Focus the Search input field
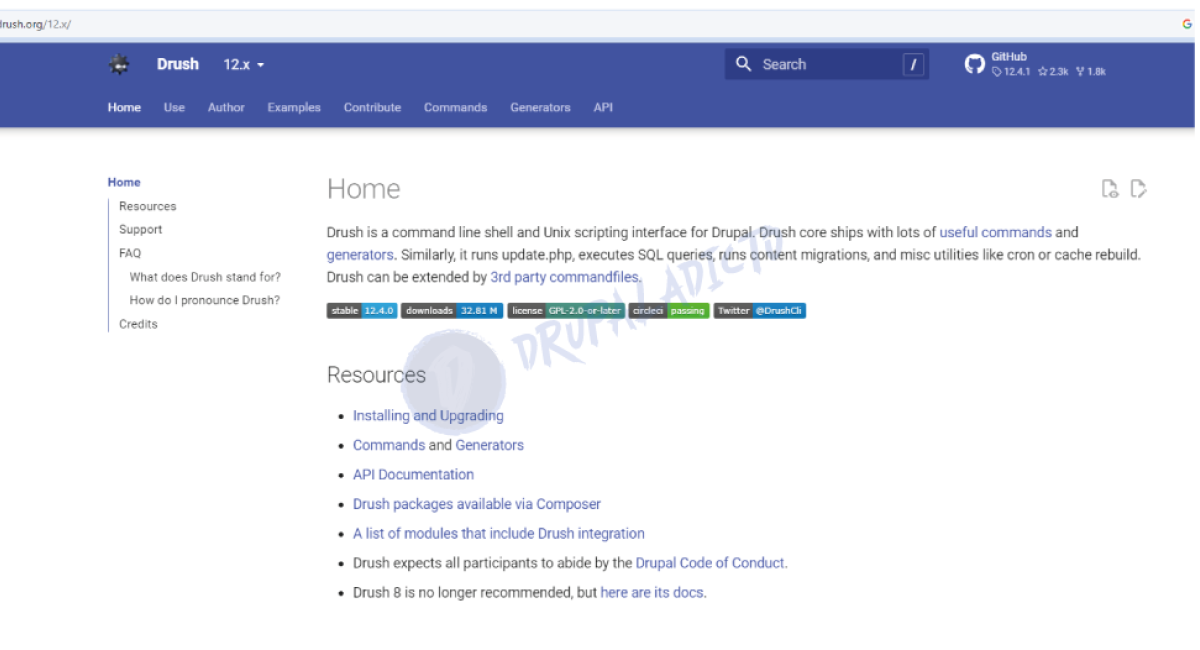 [x=827, y=64]
